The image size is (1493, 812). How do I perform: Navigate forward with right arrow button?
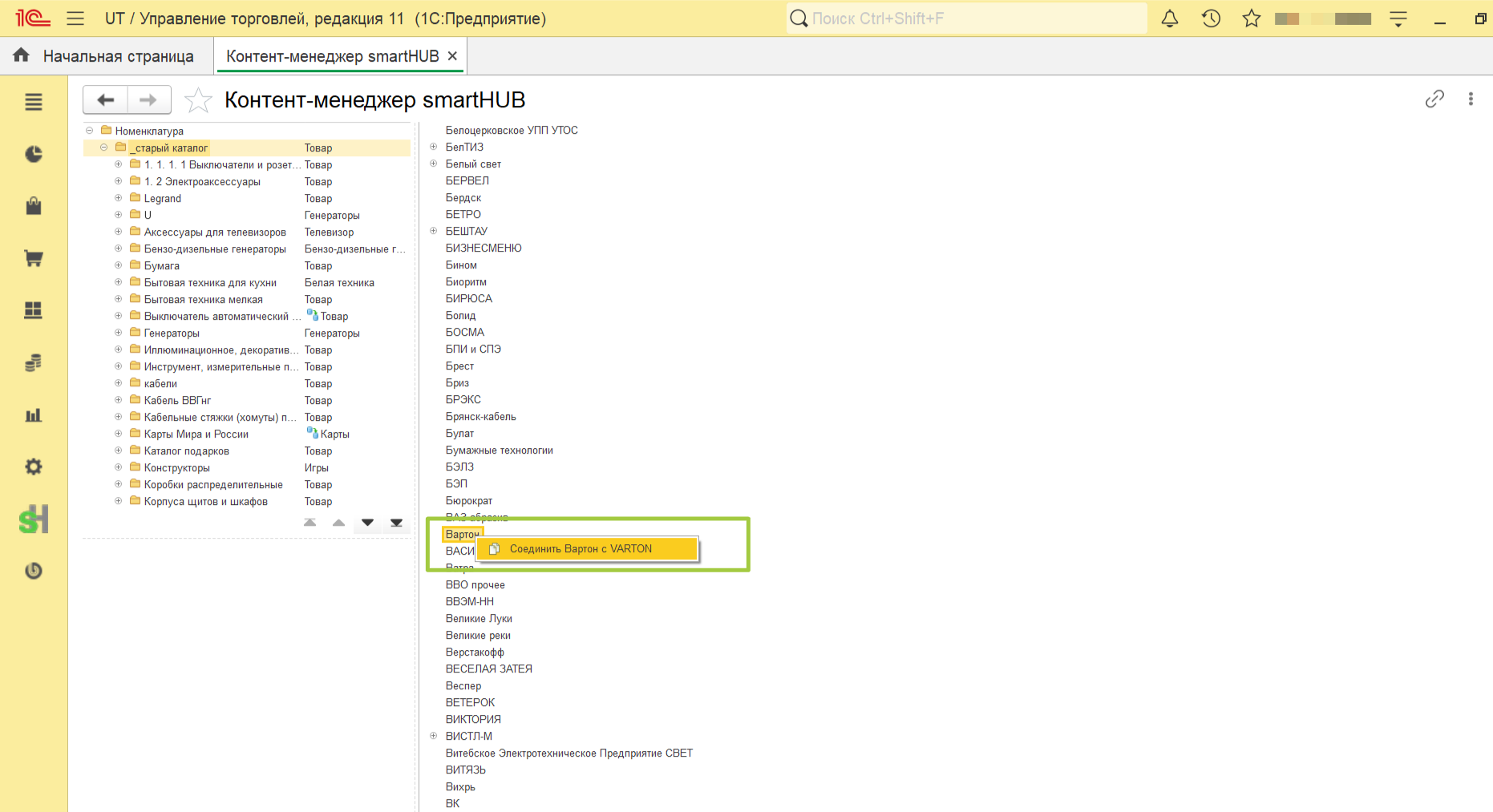[x=148, y=100]
